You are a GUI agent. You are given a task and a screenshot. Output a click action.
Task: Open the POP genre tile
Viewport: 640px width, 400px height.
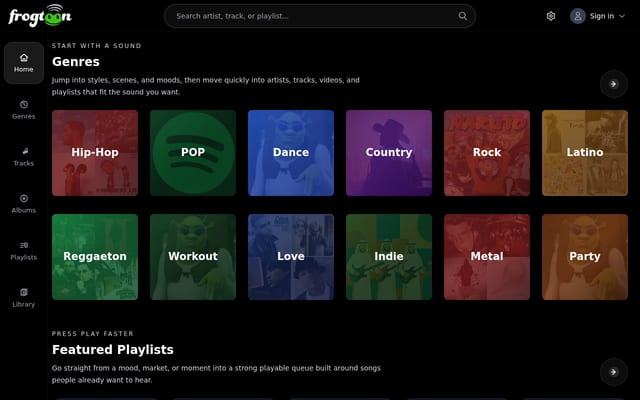(193, 153)
